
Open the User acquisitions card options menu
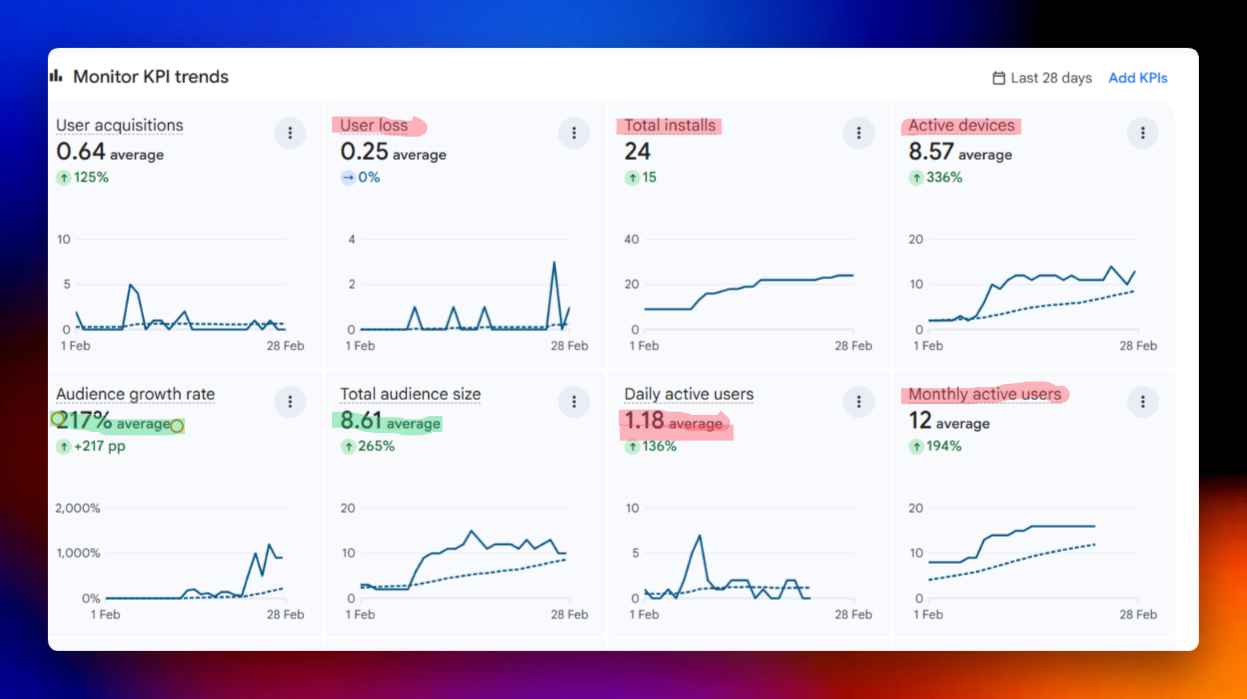tap(289, 133)
